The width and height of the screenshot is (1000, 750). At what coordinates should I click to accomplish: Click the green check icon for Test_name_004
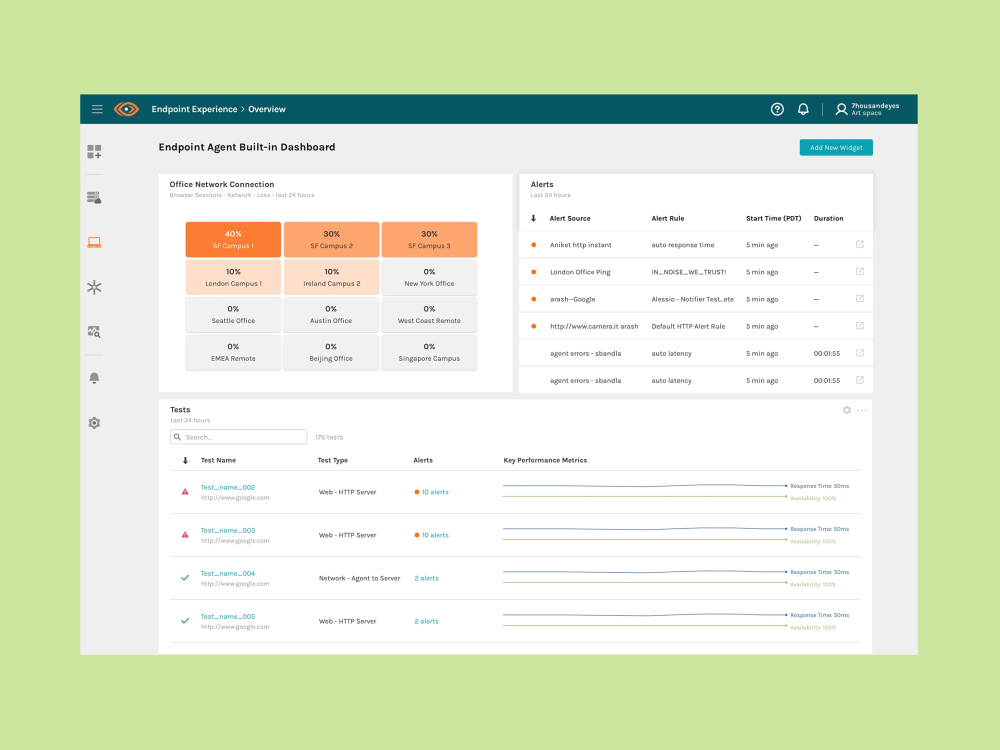click(x=185, y=578)
